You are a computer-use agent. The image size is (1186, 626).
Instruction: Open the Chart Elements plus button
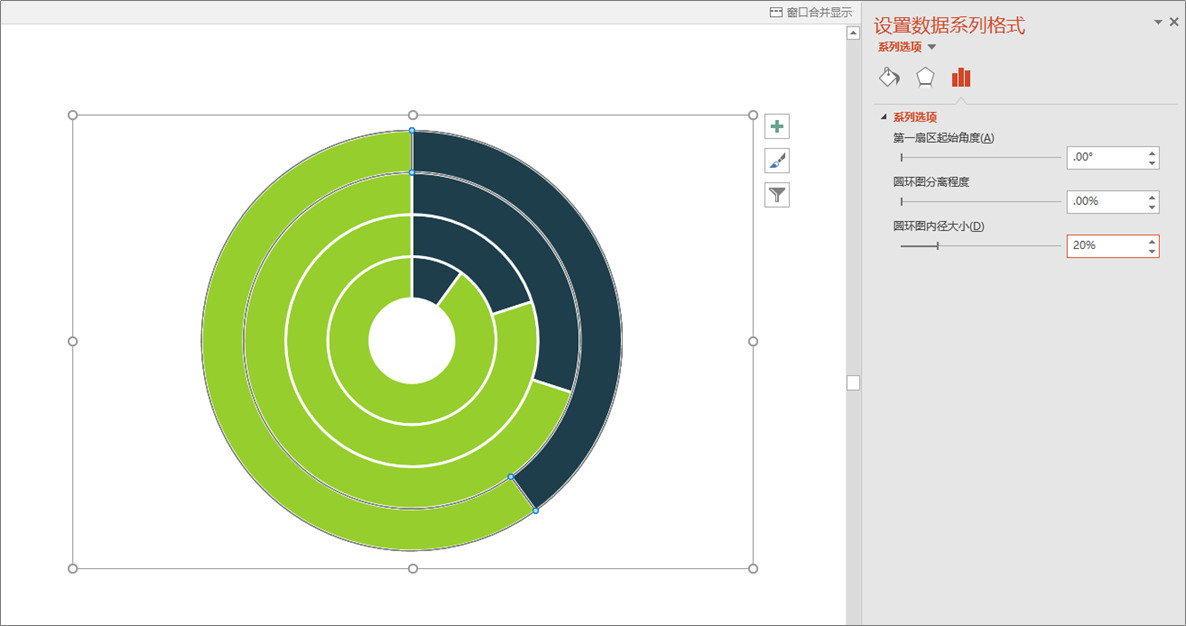777,126
